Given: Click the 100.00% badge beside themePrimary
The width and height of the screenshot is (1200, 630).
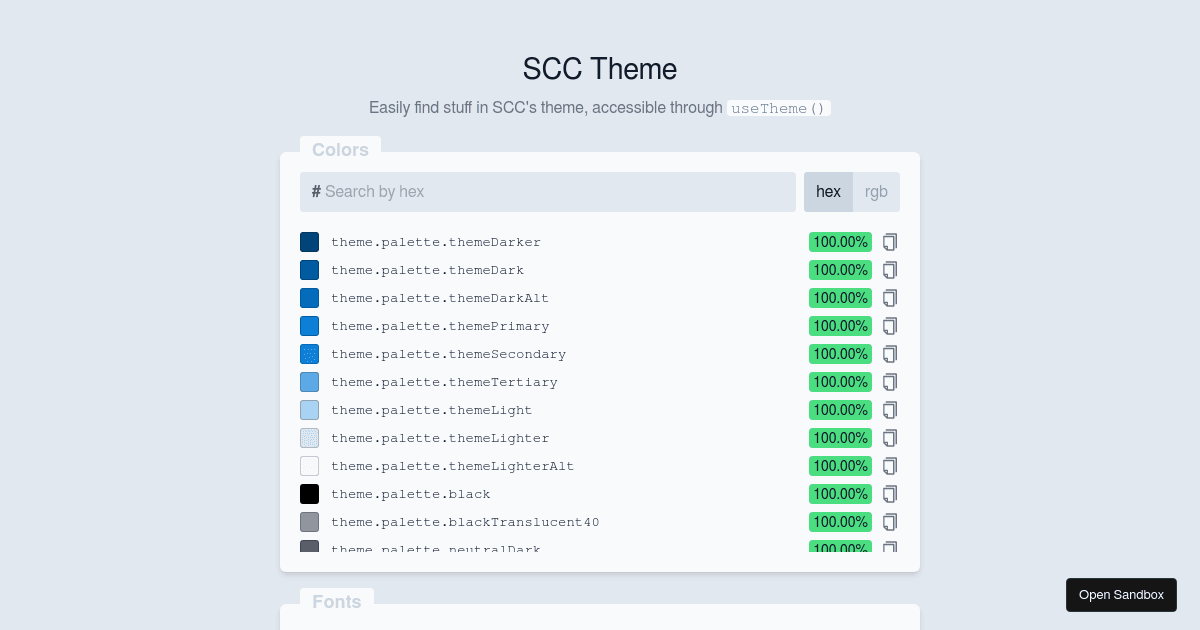Looking at the screenshot, I should pyautogui.click(x=840, y=326).
